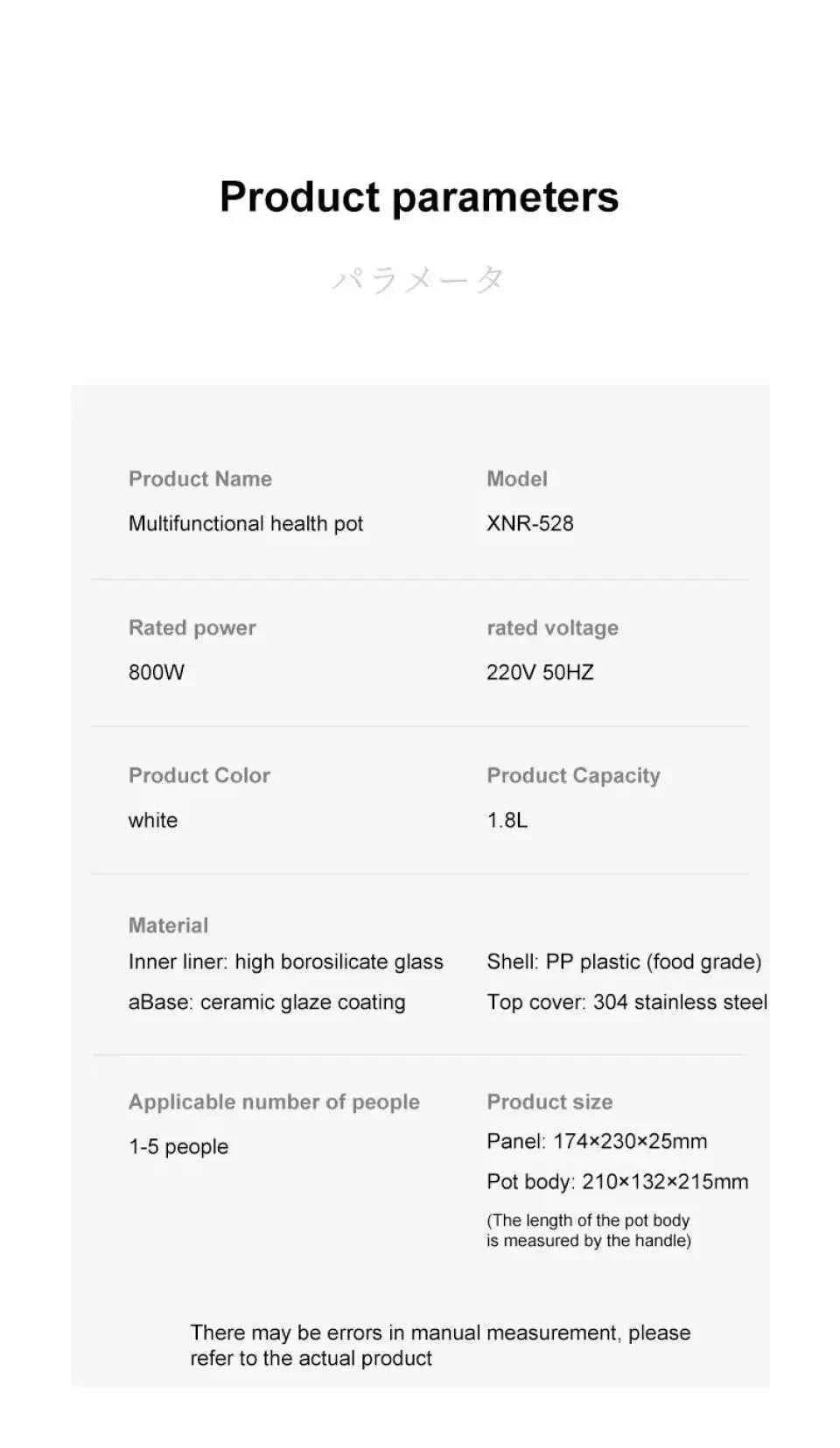This screenshot has width=840, height=1448.
Task: Click Top cover 304 stainless steel text
Action: pos(626,1002)
